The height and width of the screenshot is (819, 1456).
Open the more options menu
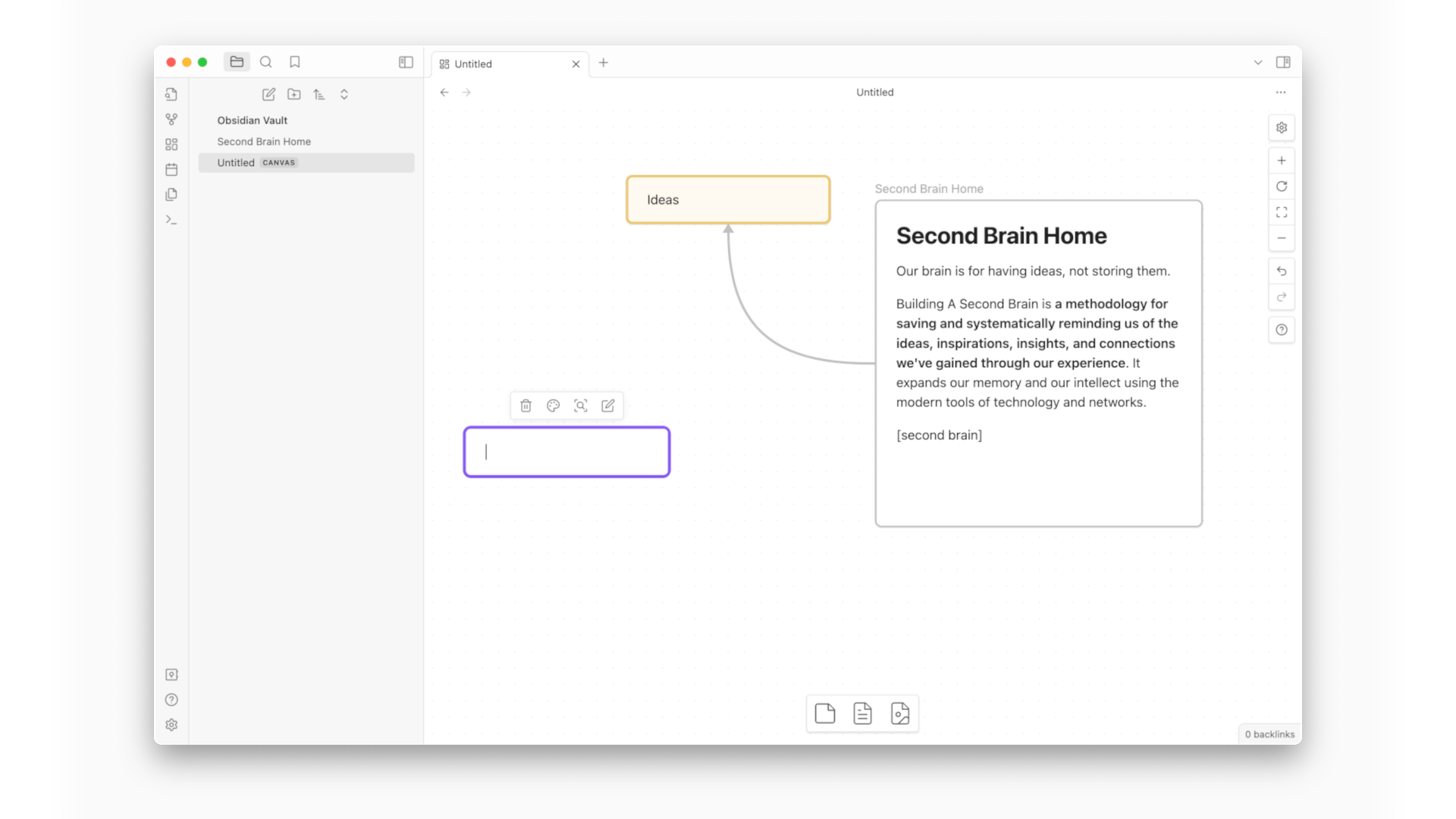click(1281, 92)
